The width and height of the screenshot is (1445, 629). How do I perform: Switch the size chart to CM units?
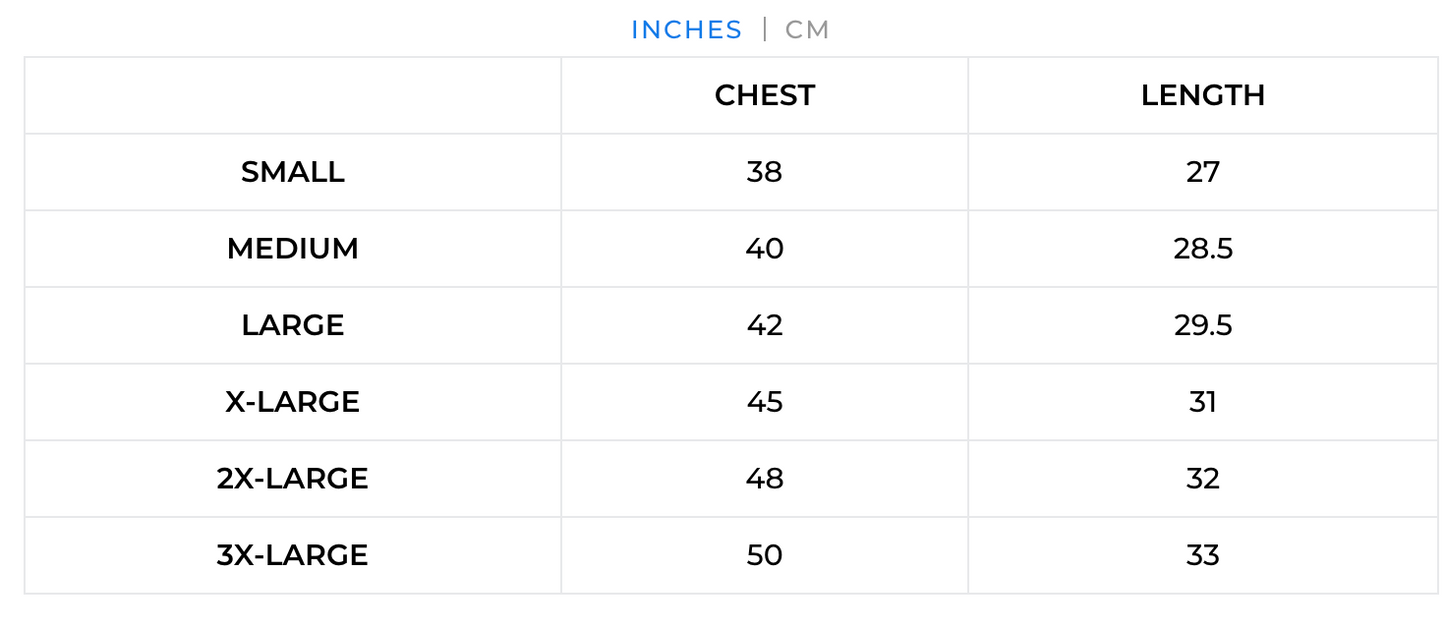807,30
